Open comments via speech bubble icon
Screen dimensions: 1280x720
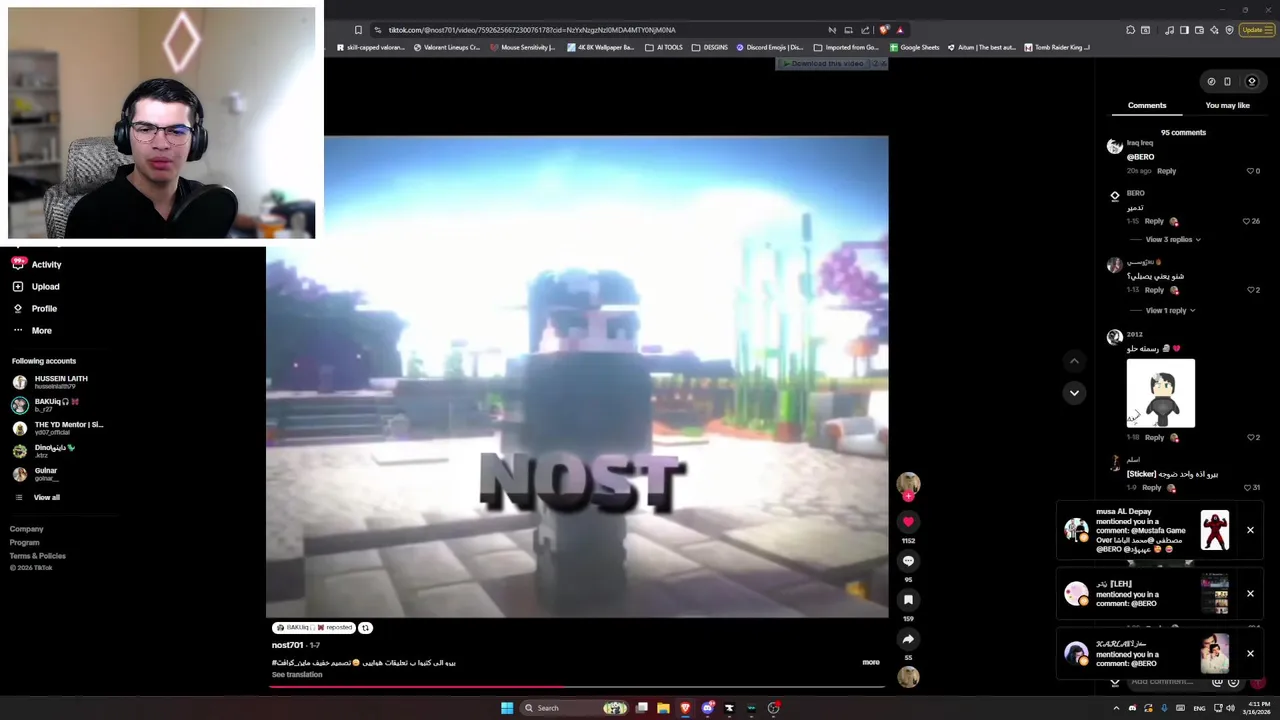coord(908,561)
